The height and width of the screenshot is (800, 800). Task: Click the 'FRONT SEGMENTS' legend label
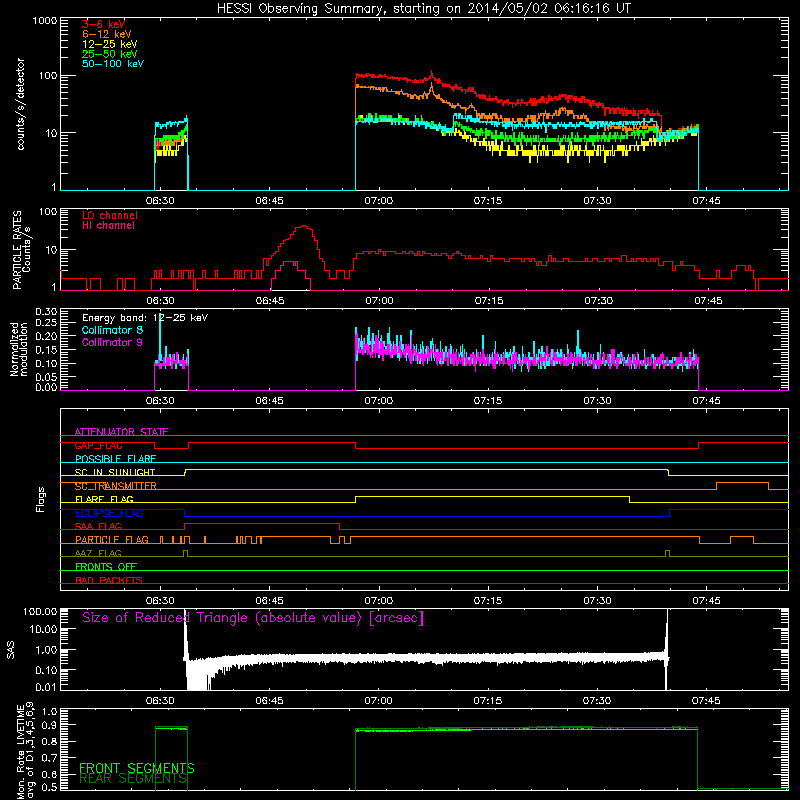pos(137,768)
